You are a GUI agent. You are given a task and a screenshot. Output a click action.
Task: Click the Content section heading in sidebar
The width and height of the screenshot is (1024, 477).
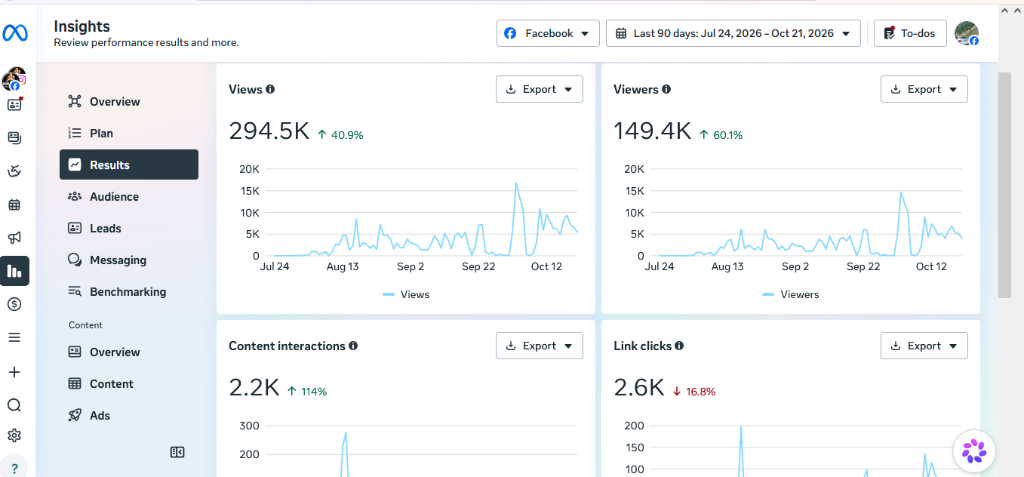point(86,325)
